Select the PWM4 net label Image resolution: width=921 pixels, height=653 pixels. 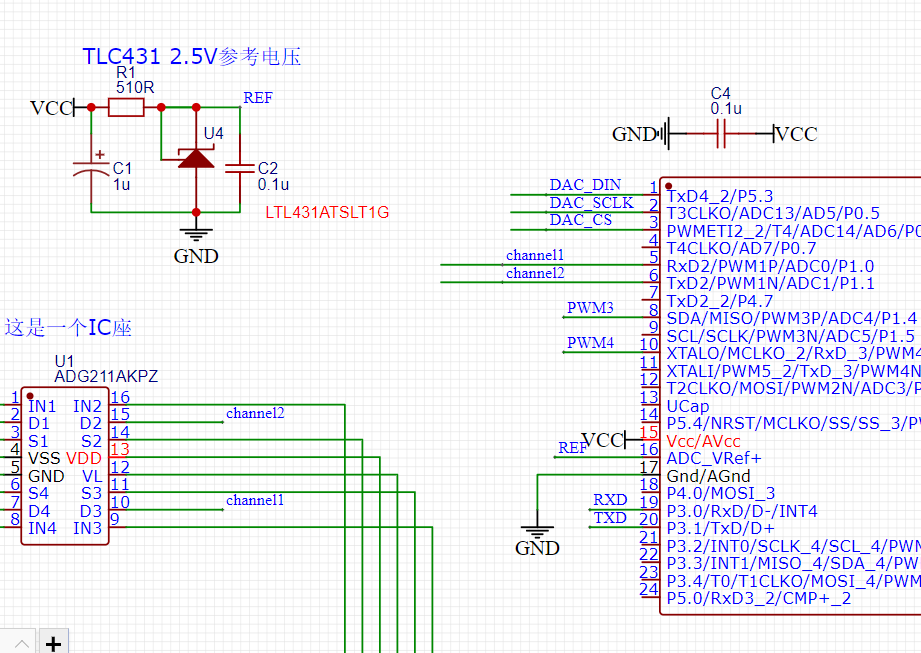tap(590, 342)
